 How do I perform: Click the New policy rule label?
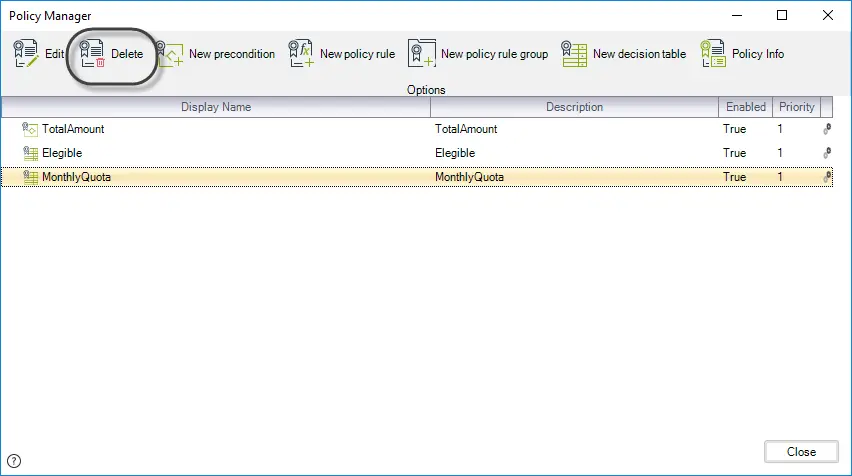pos(358,54)
